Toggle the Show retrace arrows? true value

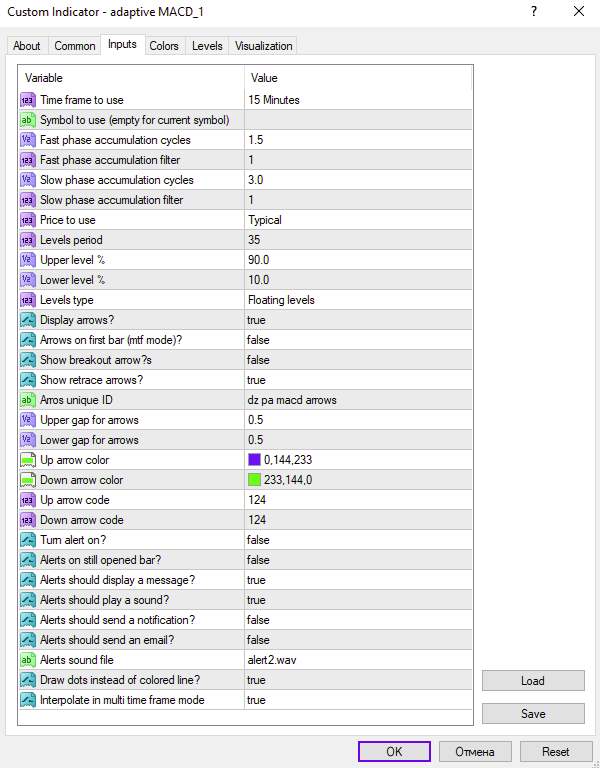click(x=359, y=380)
